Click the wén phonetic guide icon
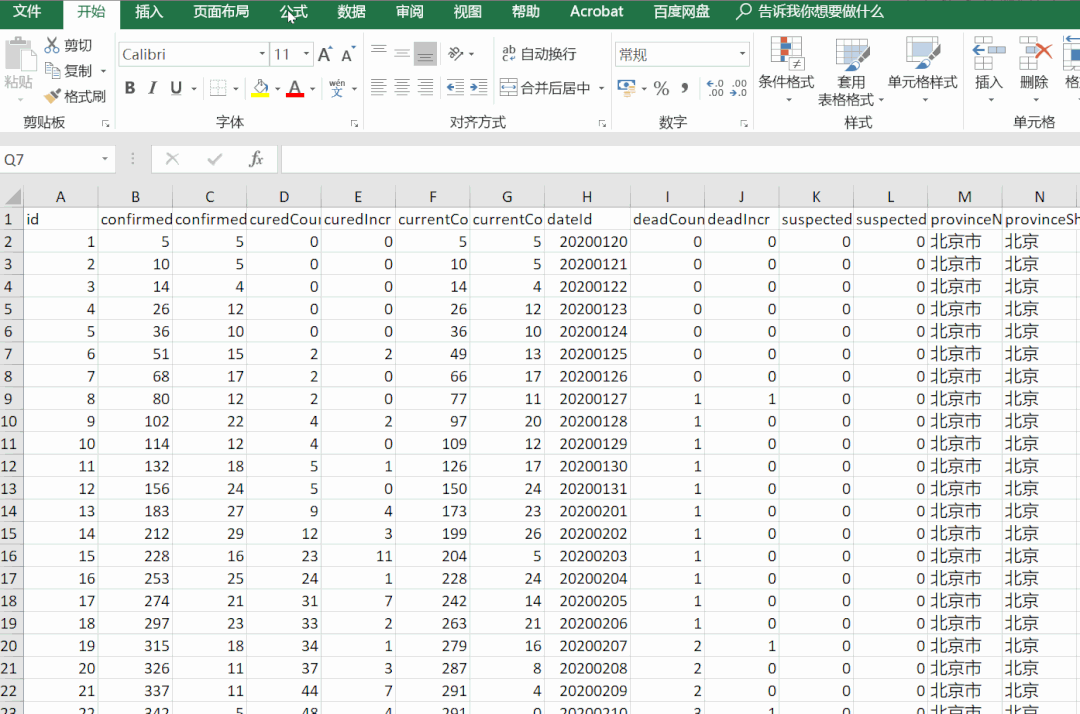The height and width of the screenshot is (714, 1080). [337, 88]
